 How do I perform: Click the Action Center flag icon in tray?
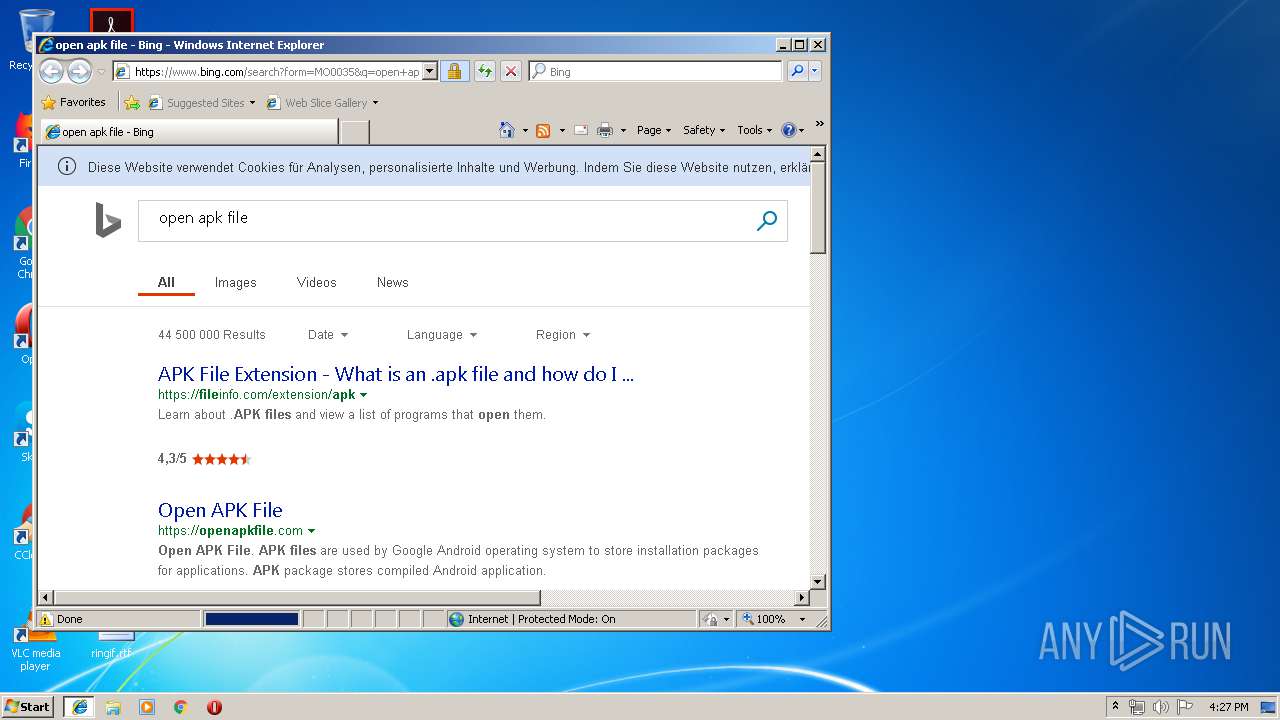click(x=1185, y=707)
